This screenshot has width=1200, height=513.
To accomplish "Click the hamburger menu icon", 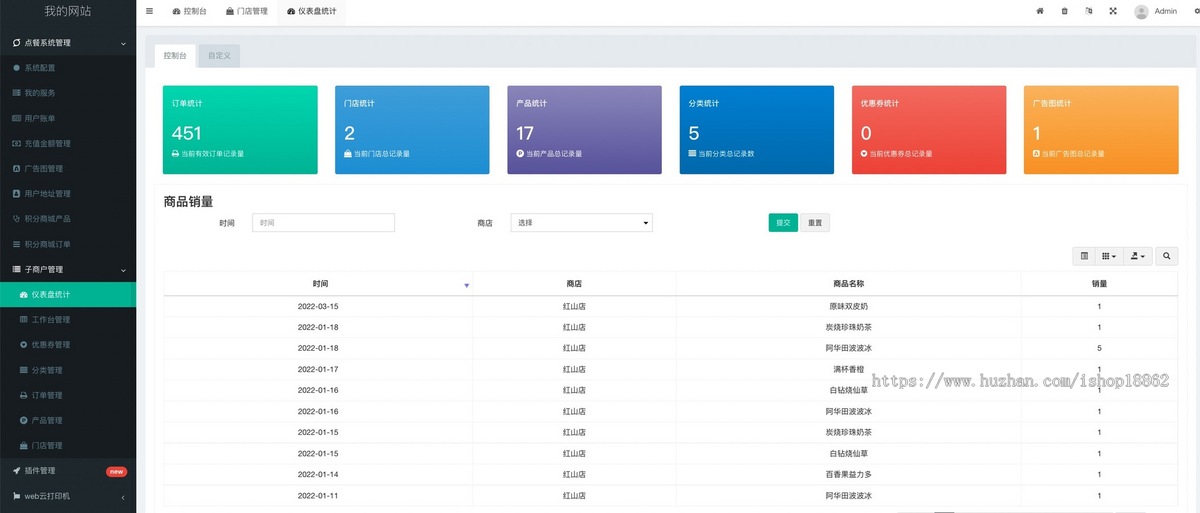I will pyautogui.click(x=149, y=11).
